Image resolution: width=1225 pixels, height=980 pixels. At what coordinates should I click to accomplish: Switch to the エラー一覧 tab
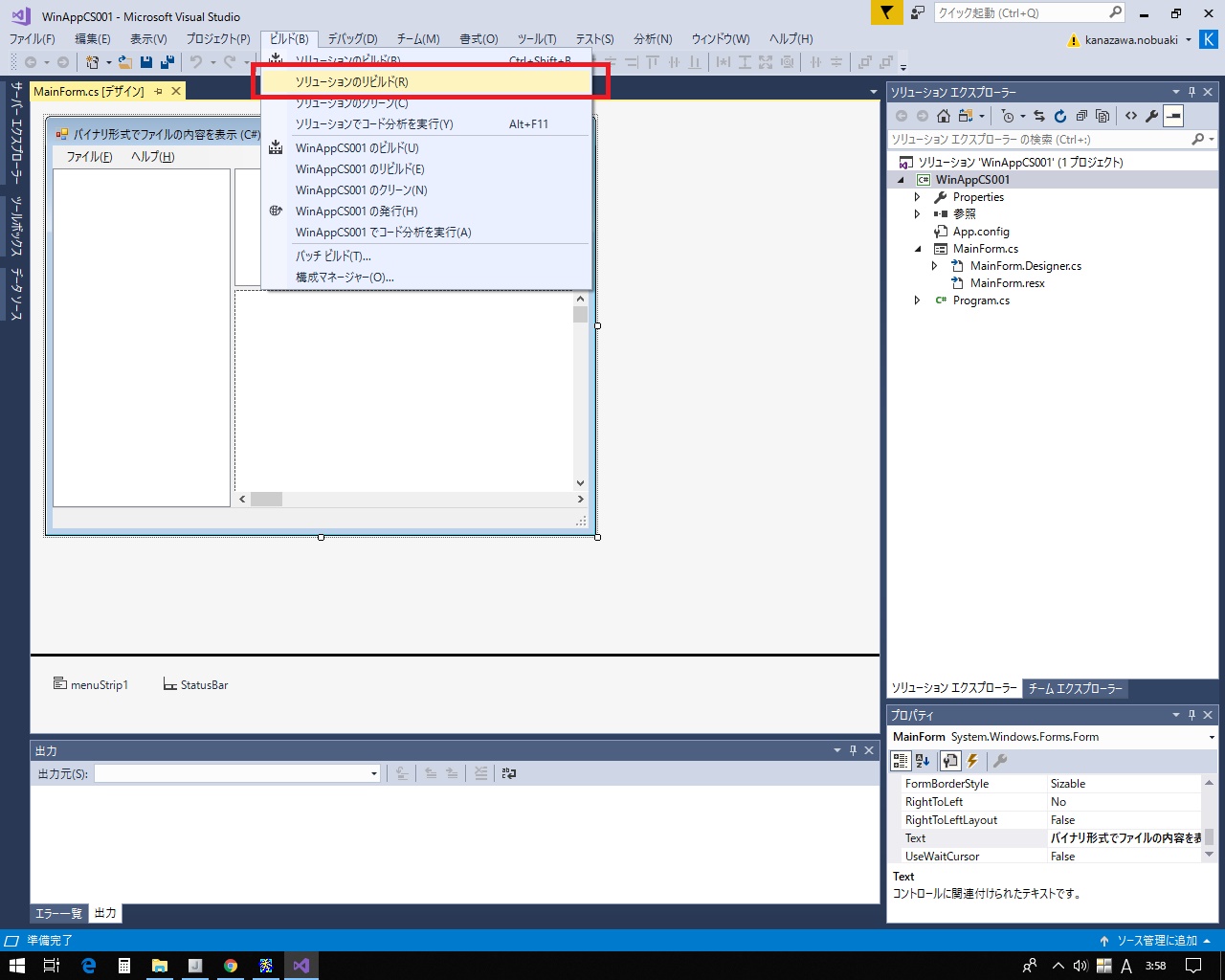pyautogui.click(x=59, y=914)
